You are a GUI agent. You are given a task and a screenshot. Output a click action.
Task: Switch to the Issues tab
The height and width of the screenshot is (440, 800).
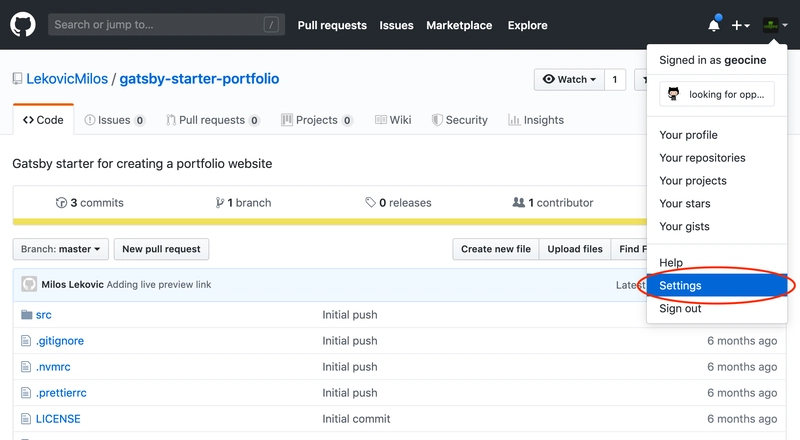pyautogui.click(x=115, y=120)
